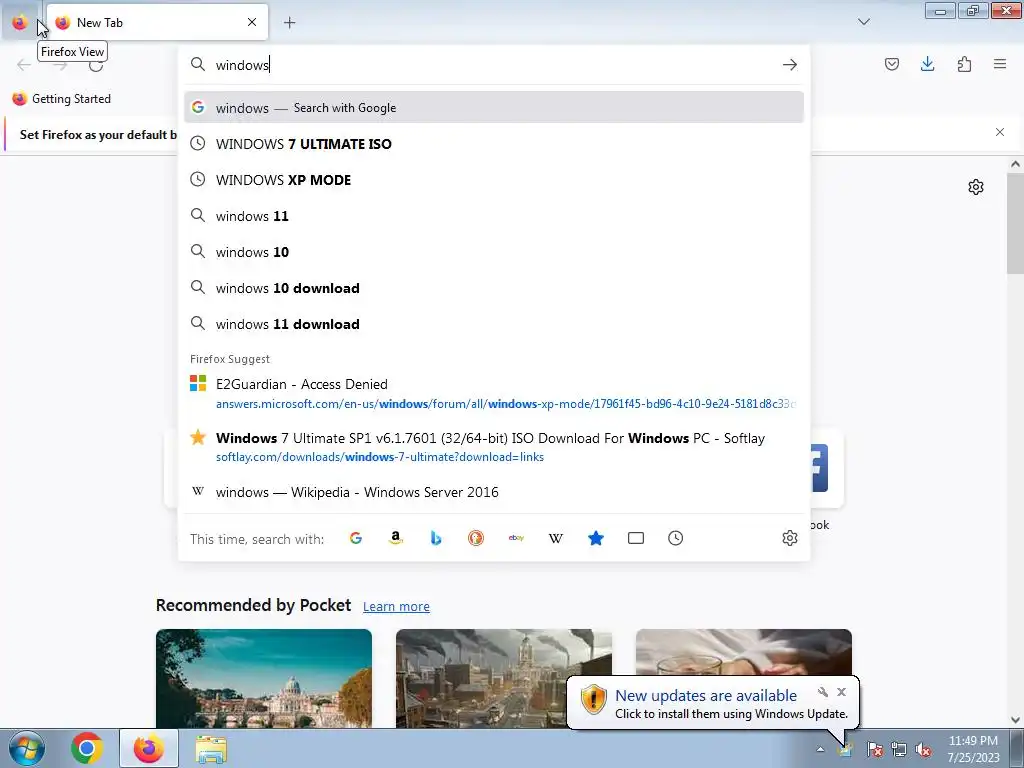Open E2Guardian - Access Denied result
Viewport: 1024px width, 768px height.
pos(494,393)
